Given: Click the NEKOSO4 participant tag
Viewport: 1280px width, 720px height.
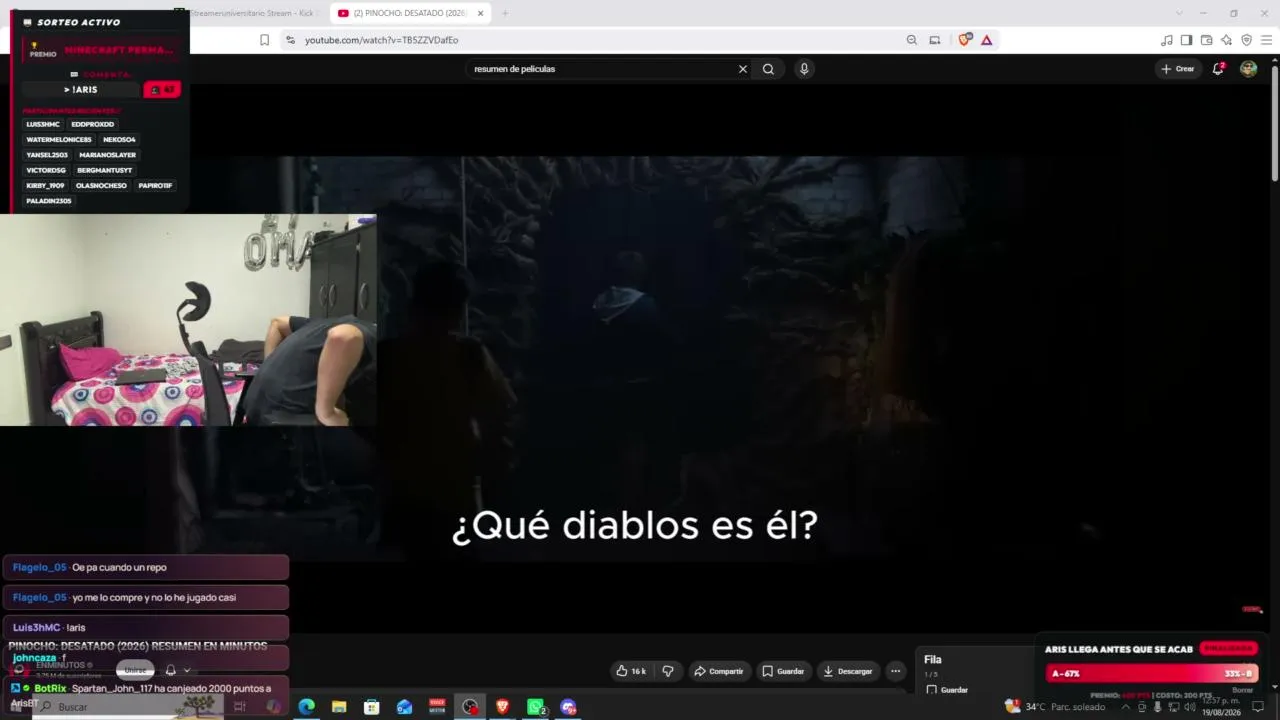Looking at the screenshot, I should [119, 140].
